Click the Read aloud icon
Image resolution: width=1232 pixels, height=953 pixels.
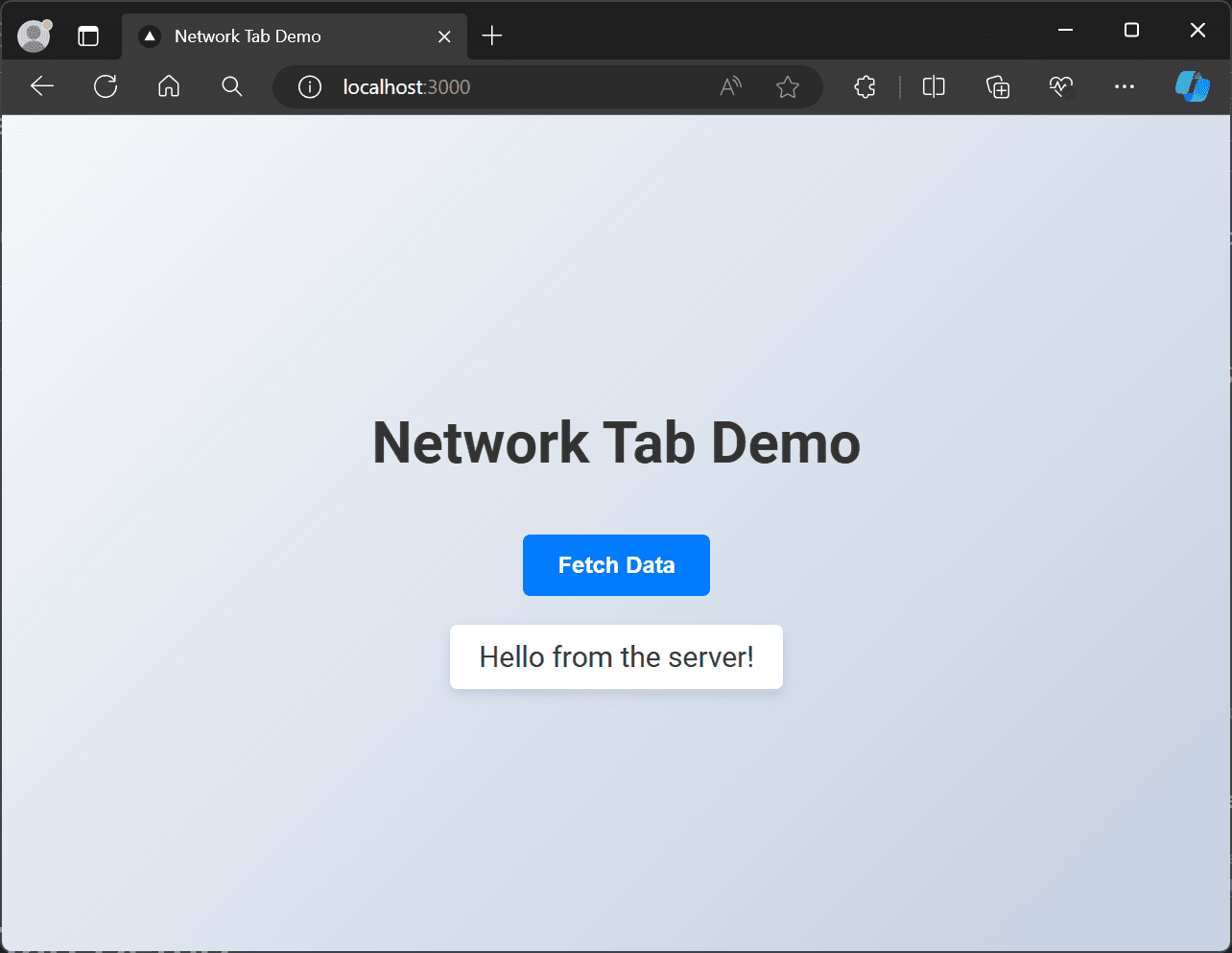(x=730, y=86)
